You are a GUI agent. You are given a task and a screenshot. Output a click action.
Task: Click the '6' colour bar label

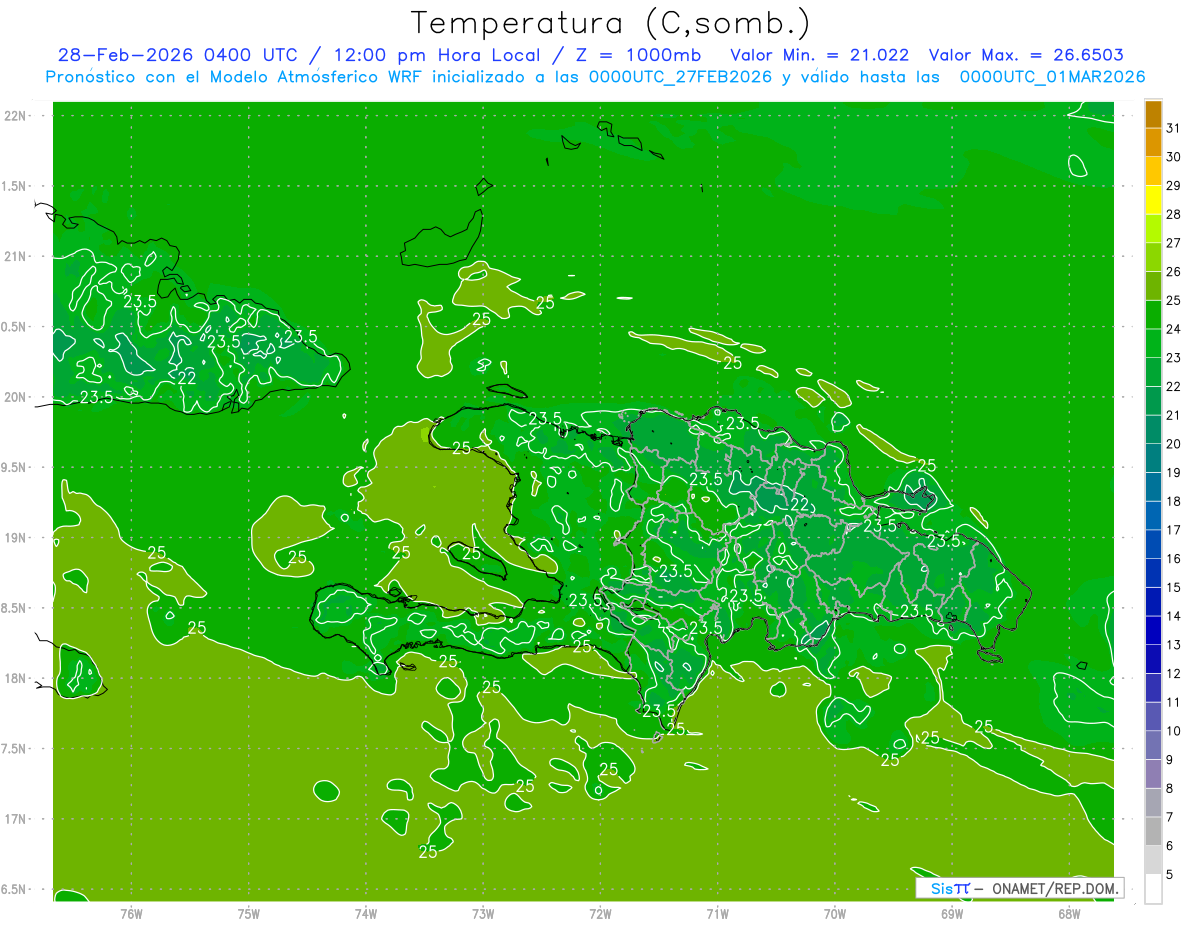point(1170,846)
